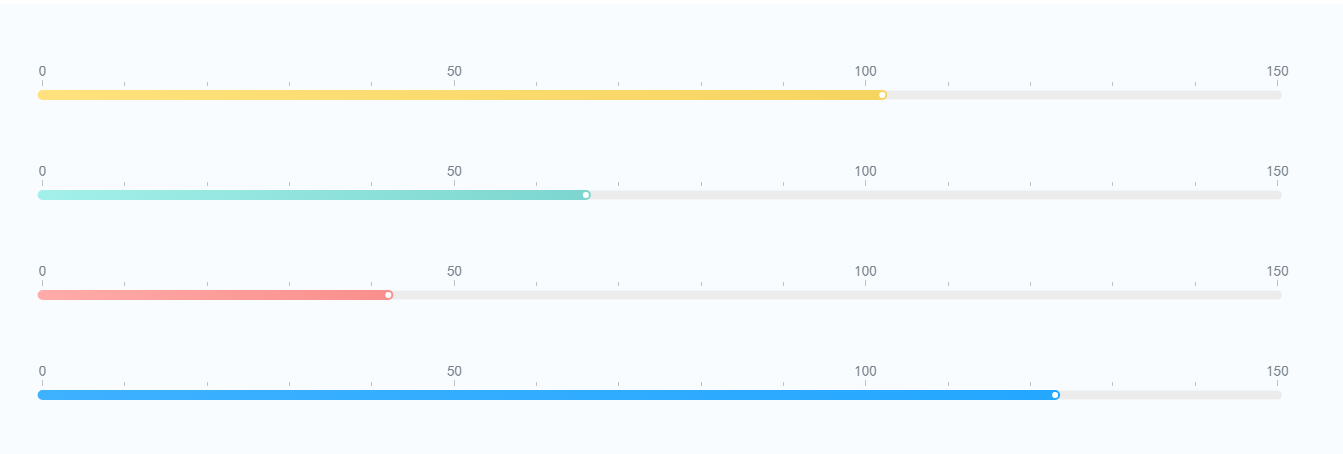Click the 100 label on pink slider

866,271
